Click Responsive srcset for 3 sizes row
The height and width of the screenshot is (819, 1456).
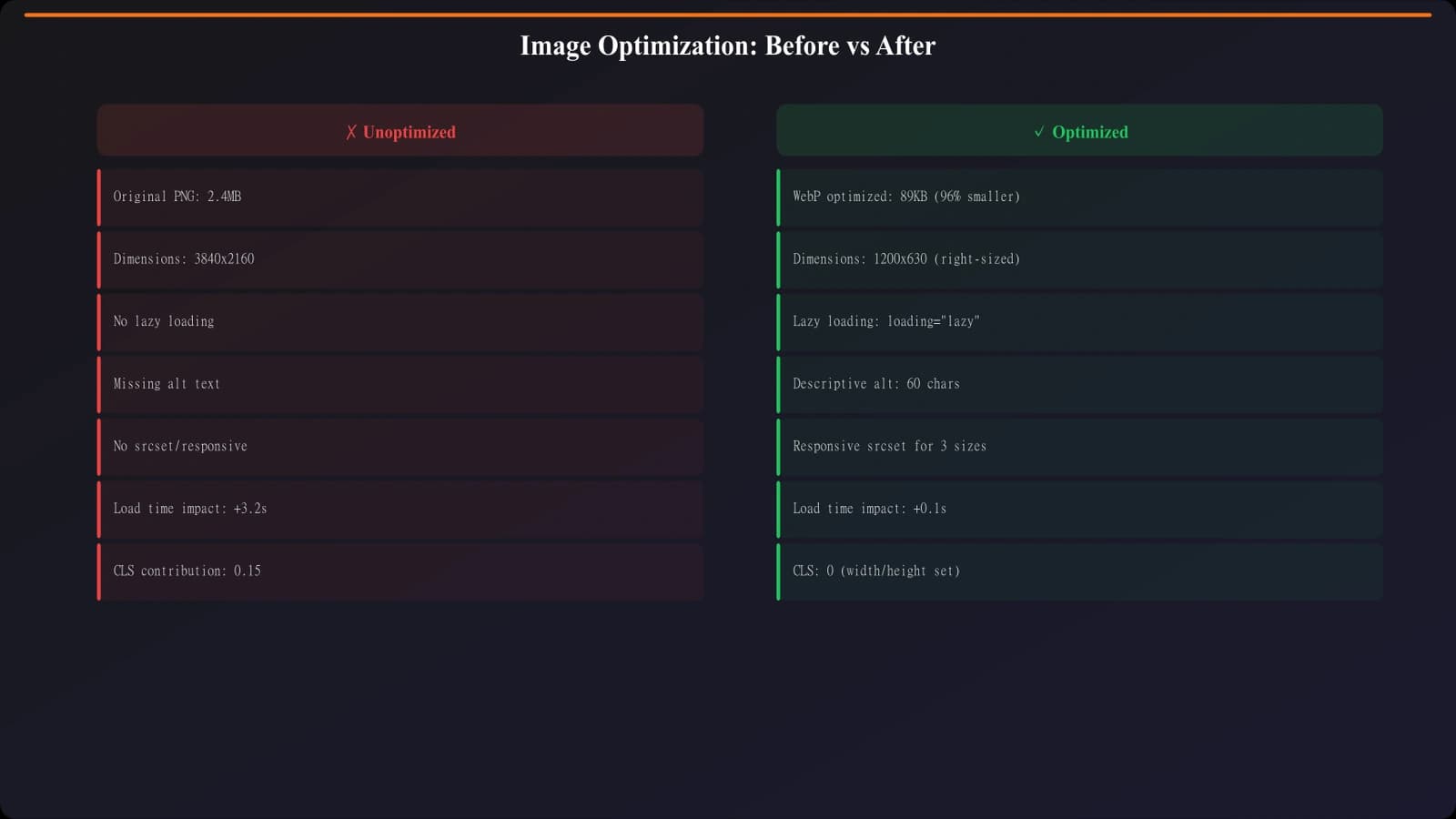pos(1079,446)
